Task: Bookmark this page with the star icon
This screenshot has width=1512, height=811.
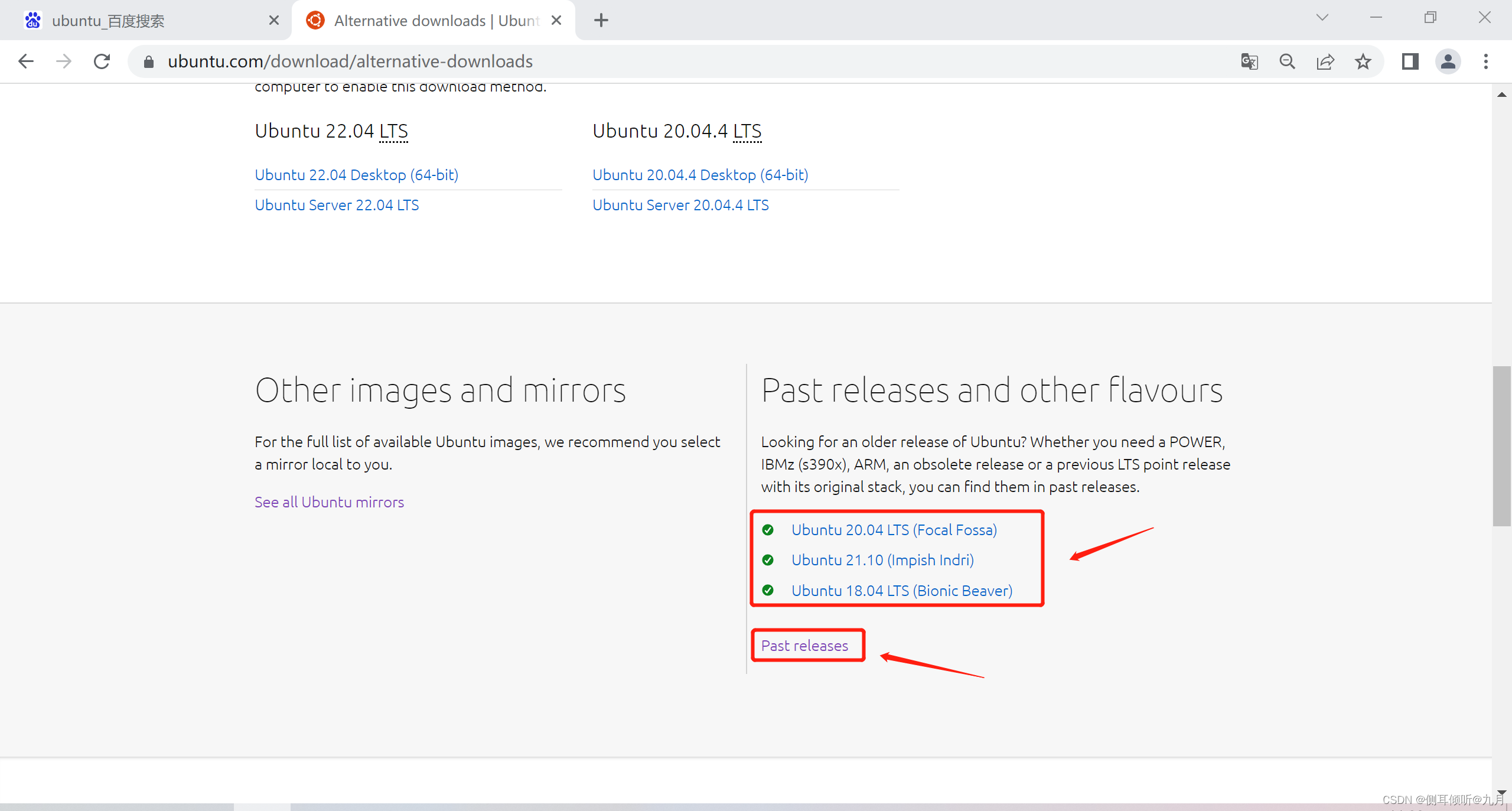Action: tap(1363, 61)
